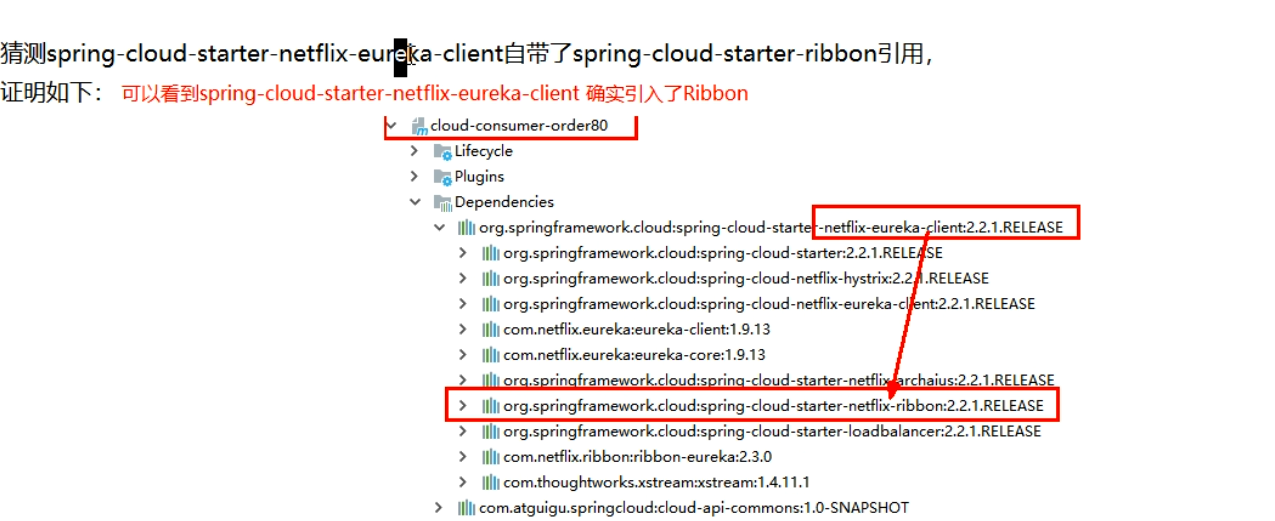This screenshot has height=521, width=1275.
Task: Click library icon beside xstream:1.4.11.1
Action: click(490, 482)
